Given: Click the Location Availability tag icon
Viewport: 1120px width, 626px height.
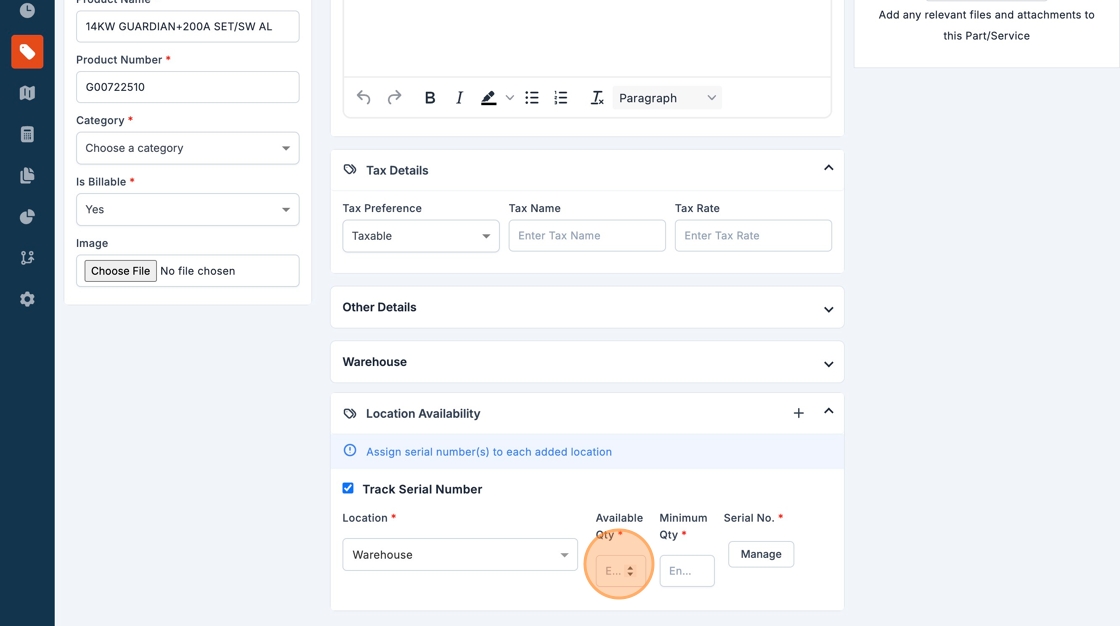Looking at the screenshot, I should coord(350,413).
